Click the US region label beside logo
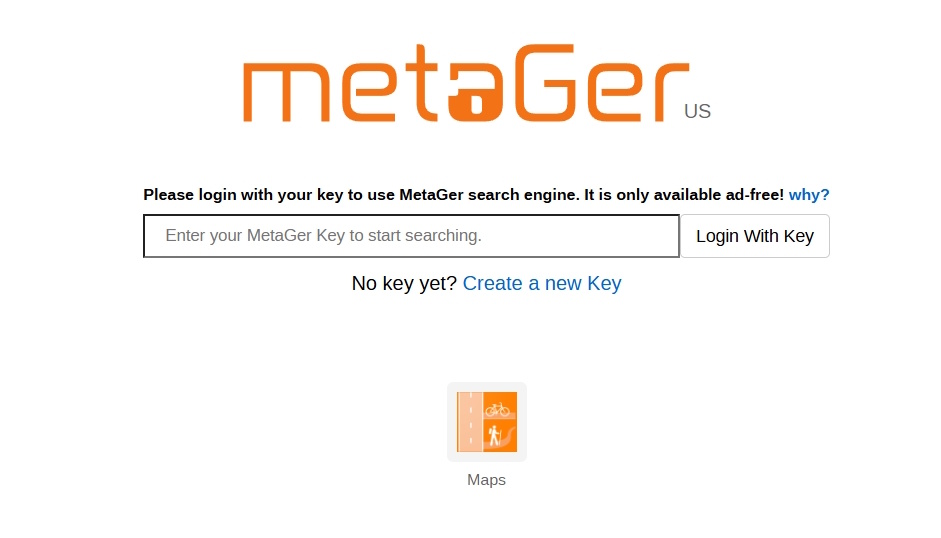941x538 pixels. coord(697,112)
